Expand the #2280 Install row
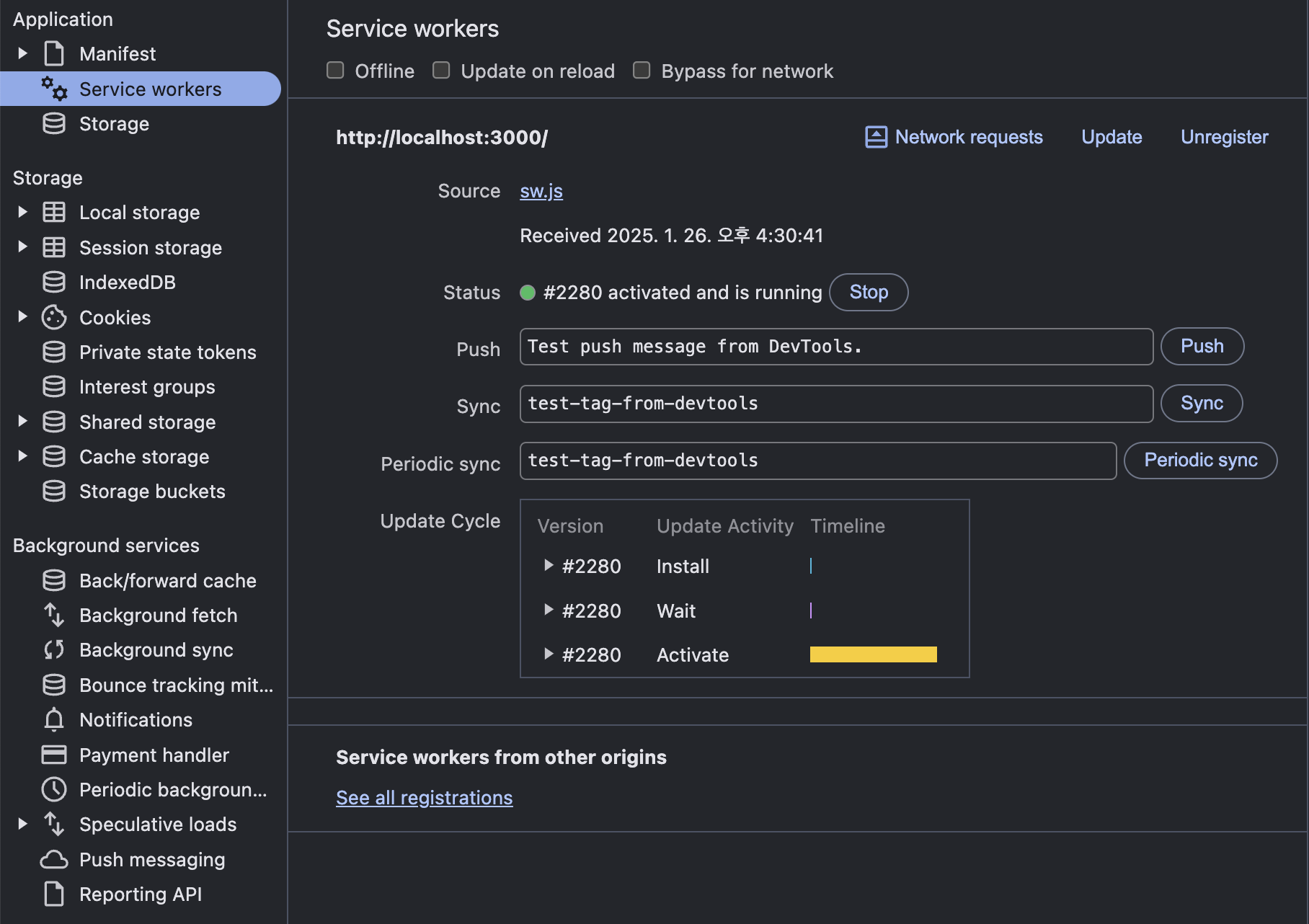The width and height of the screenshot is (1309, 924). click(x=549, y=566)
